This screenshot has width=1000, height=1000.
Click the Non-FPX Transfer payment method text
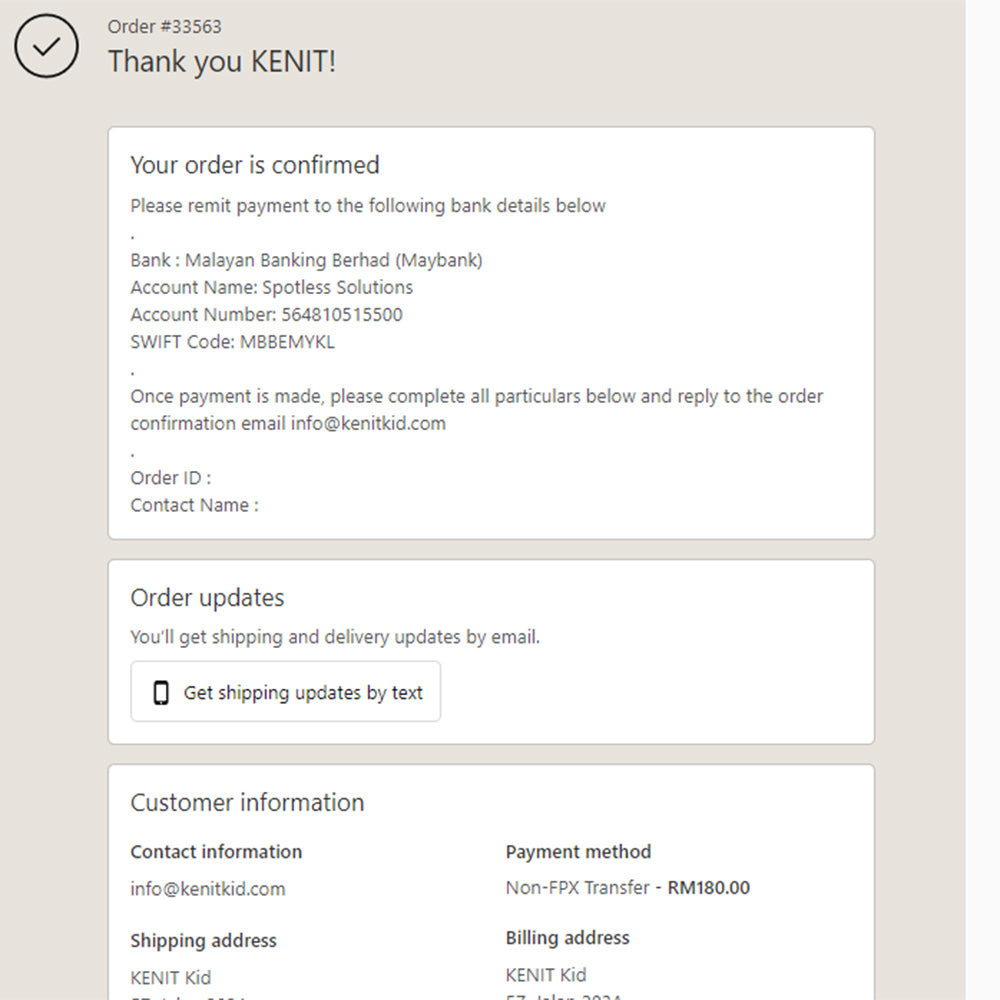pos(577,887)
